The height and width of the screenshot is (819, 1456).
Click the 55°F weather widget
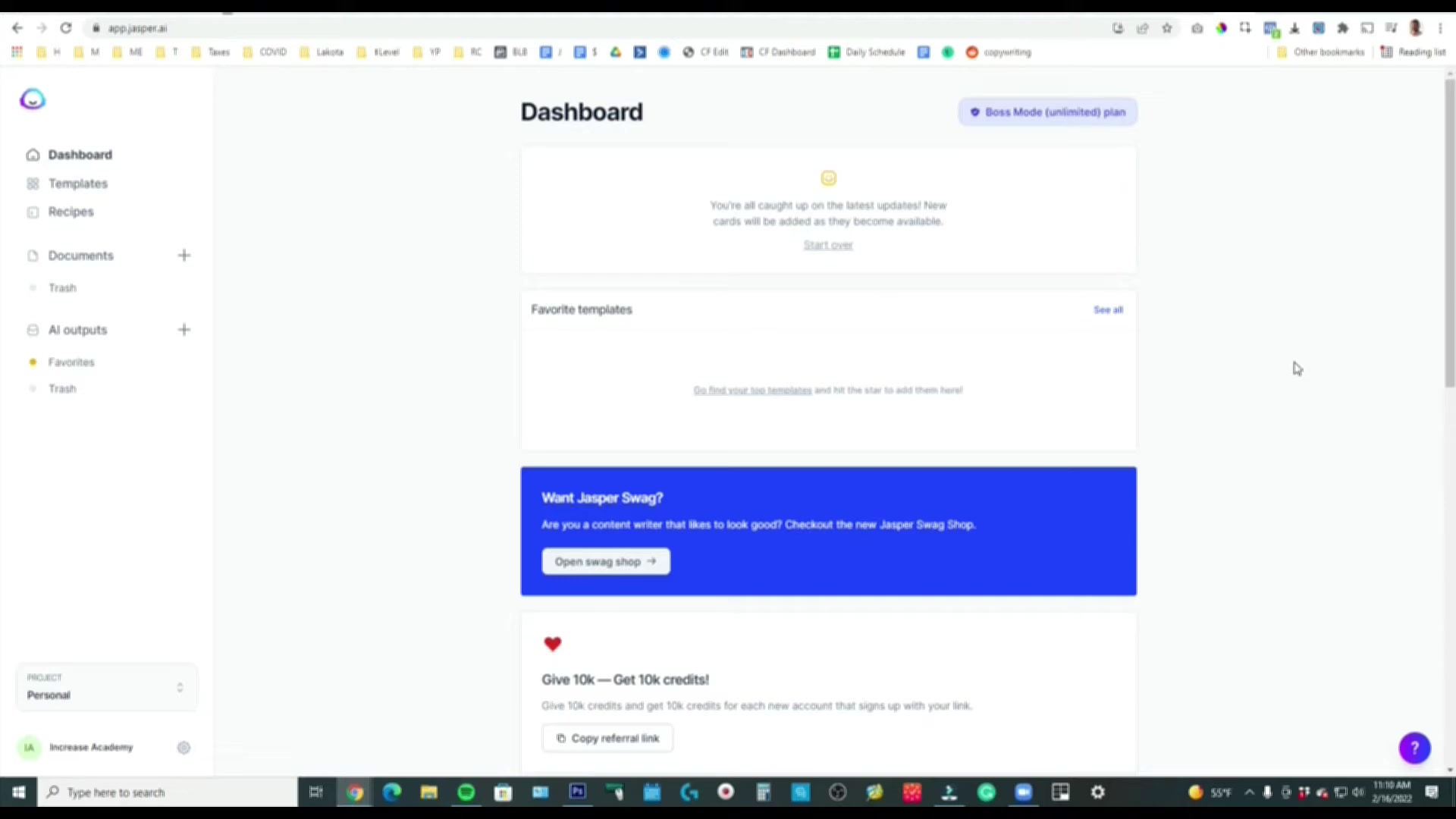1210,792
